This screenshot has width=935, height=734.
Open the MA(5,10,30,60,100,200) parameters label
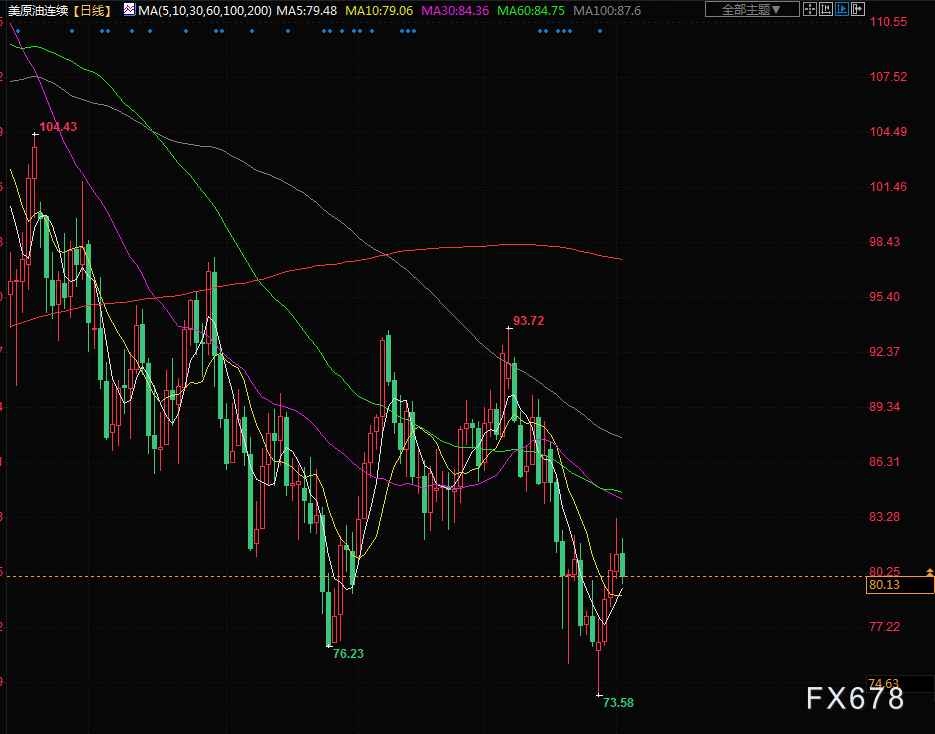coord(205,11)
